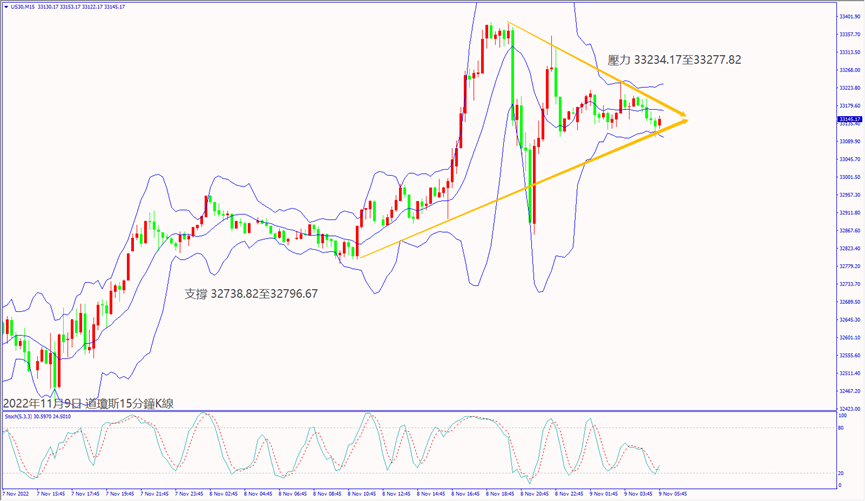This screenshot has width=865, height=501.
Task: Click the 8 Nov 16:45 time label
Action: pyautogui.click(x=466, y=494)
